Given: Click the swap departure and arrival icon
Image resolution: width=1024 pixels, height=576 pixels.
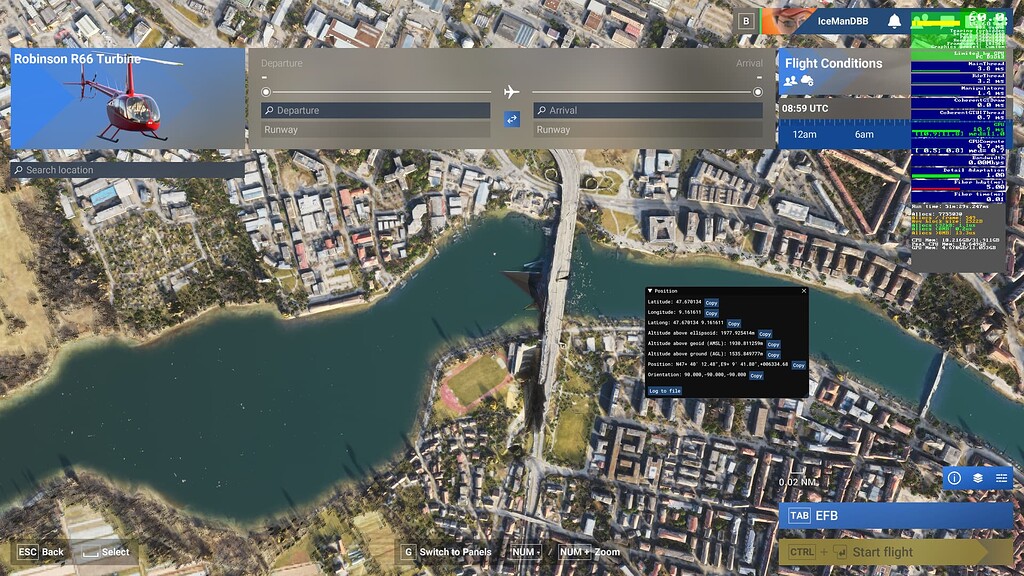Looking at the screenshot, I should [x=511, y=119].
